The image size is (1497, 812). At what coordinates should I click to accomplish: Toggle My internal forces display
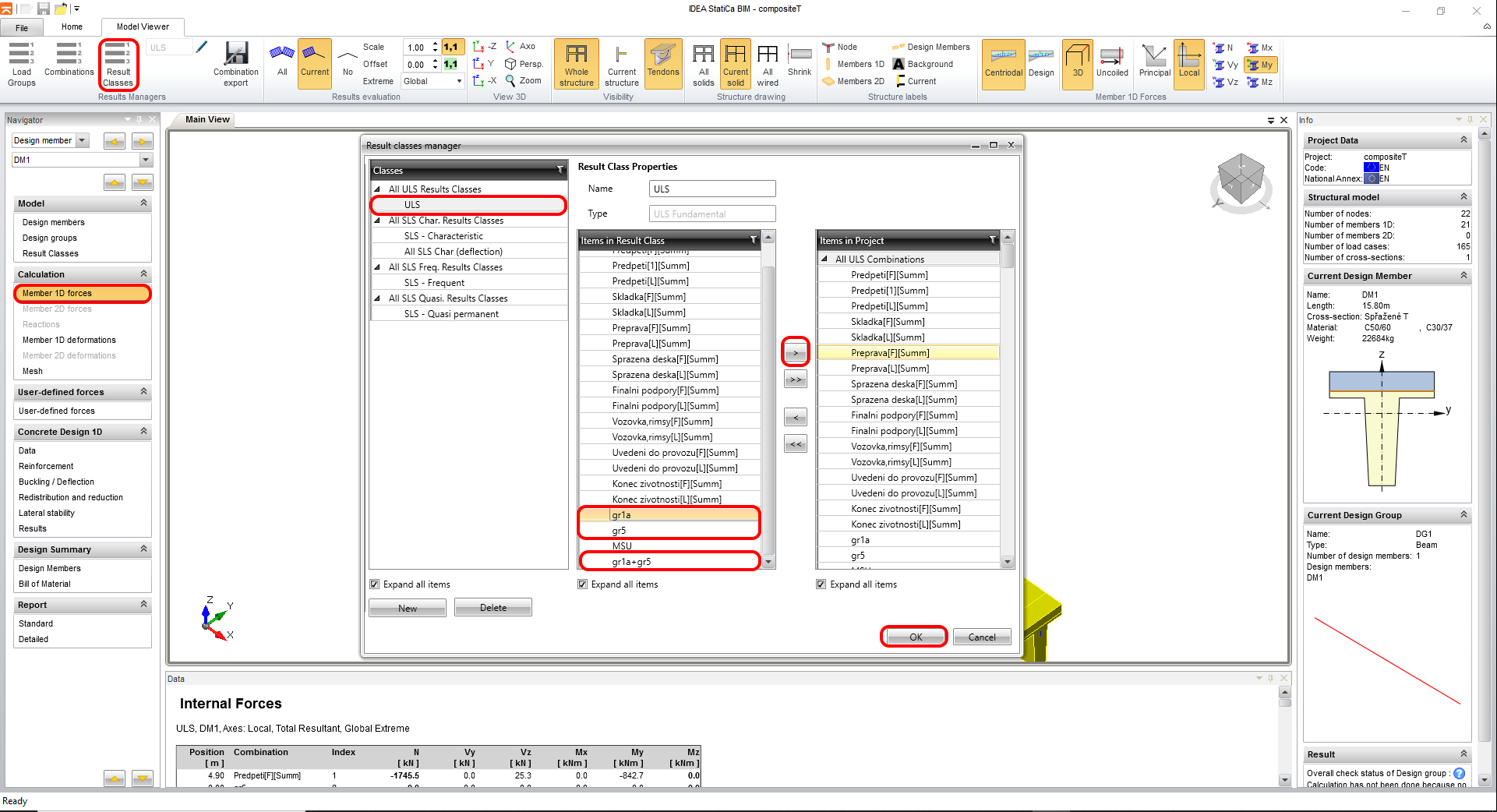click(1259, 65)
